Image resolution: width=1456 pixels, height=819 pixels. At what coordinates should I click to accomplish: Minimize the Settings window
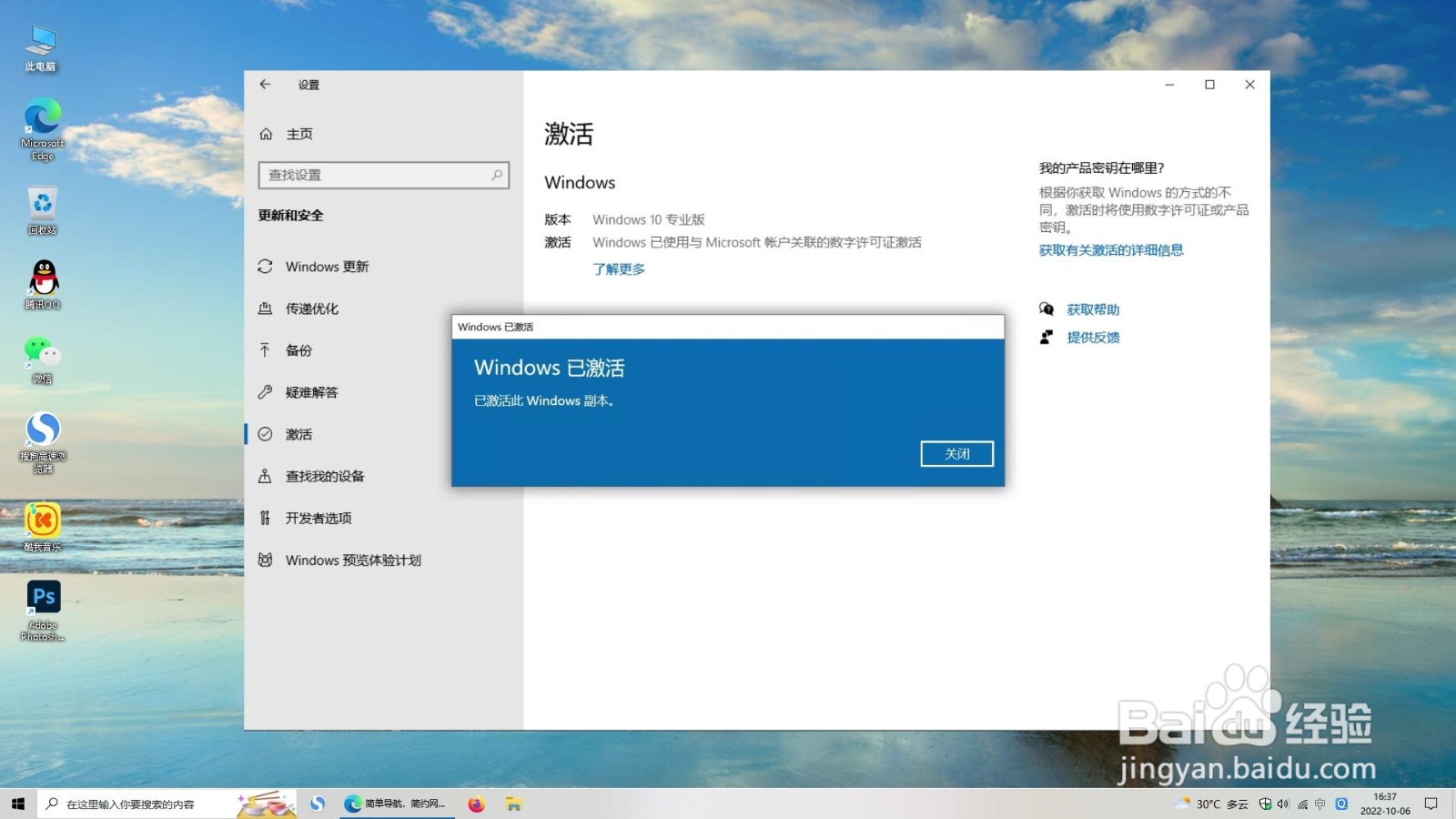pos(1169,85)
